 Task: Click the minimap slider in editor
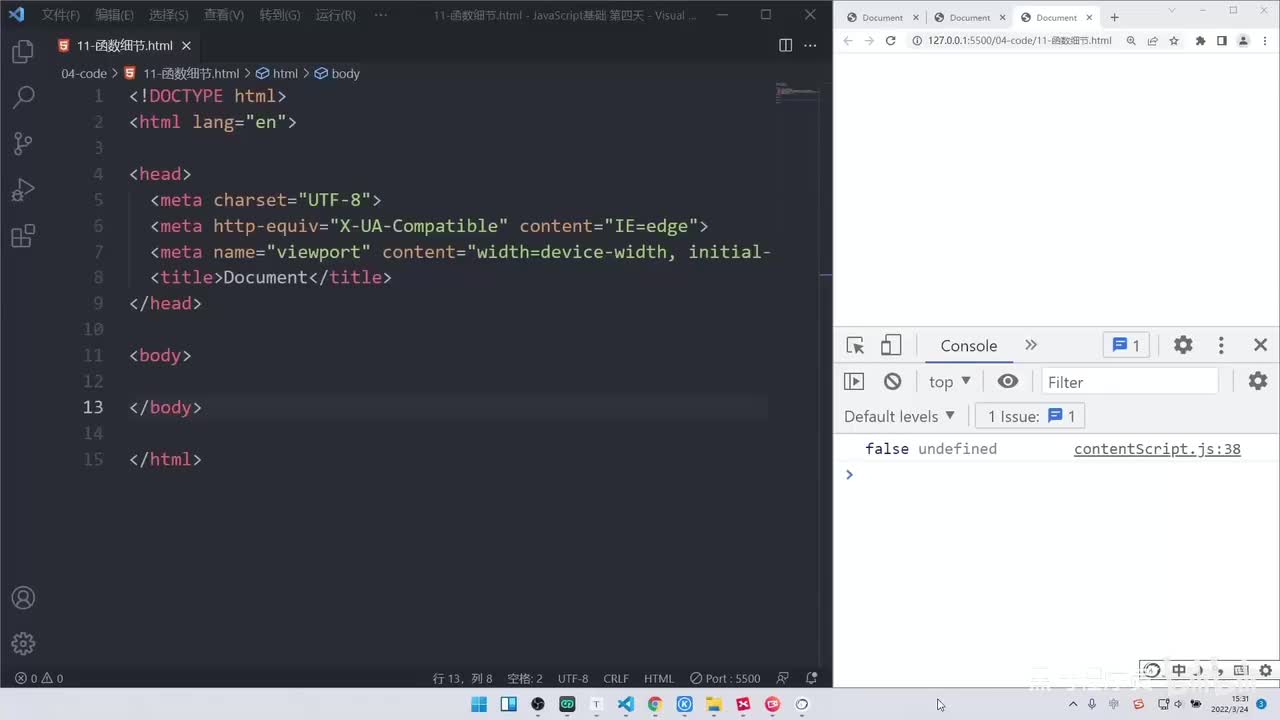[x=798, y=93]
